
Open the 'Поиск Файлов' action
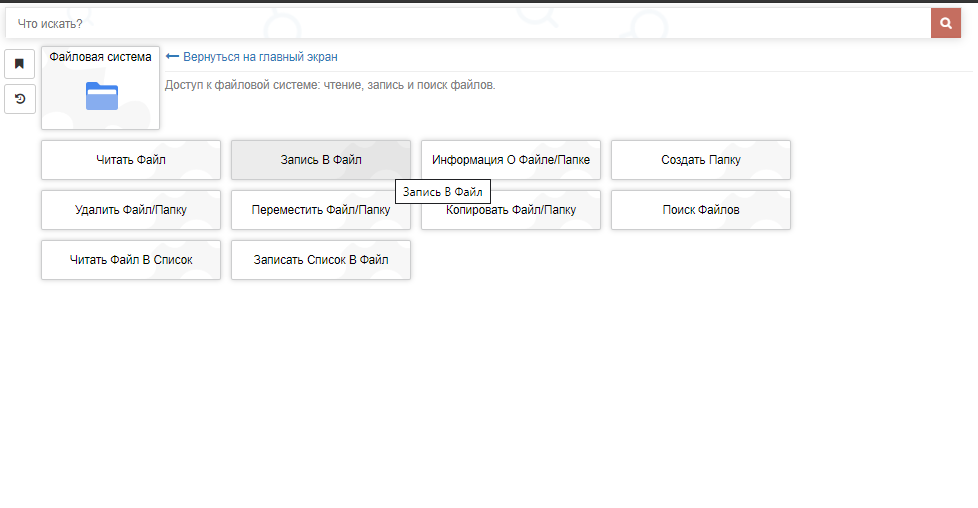(x=701, y=210)
